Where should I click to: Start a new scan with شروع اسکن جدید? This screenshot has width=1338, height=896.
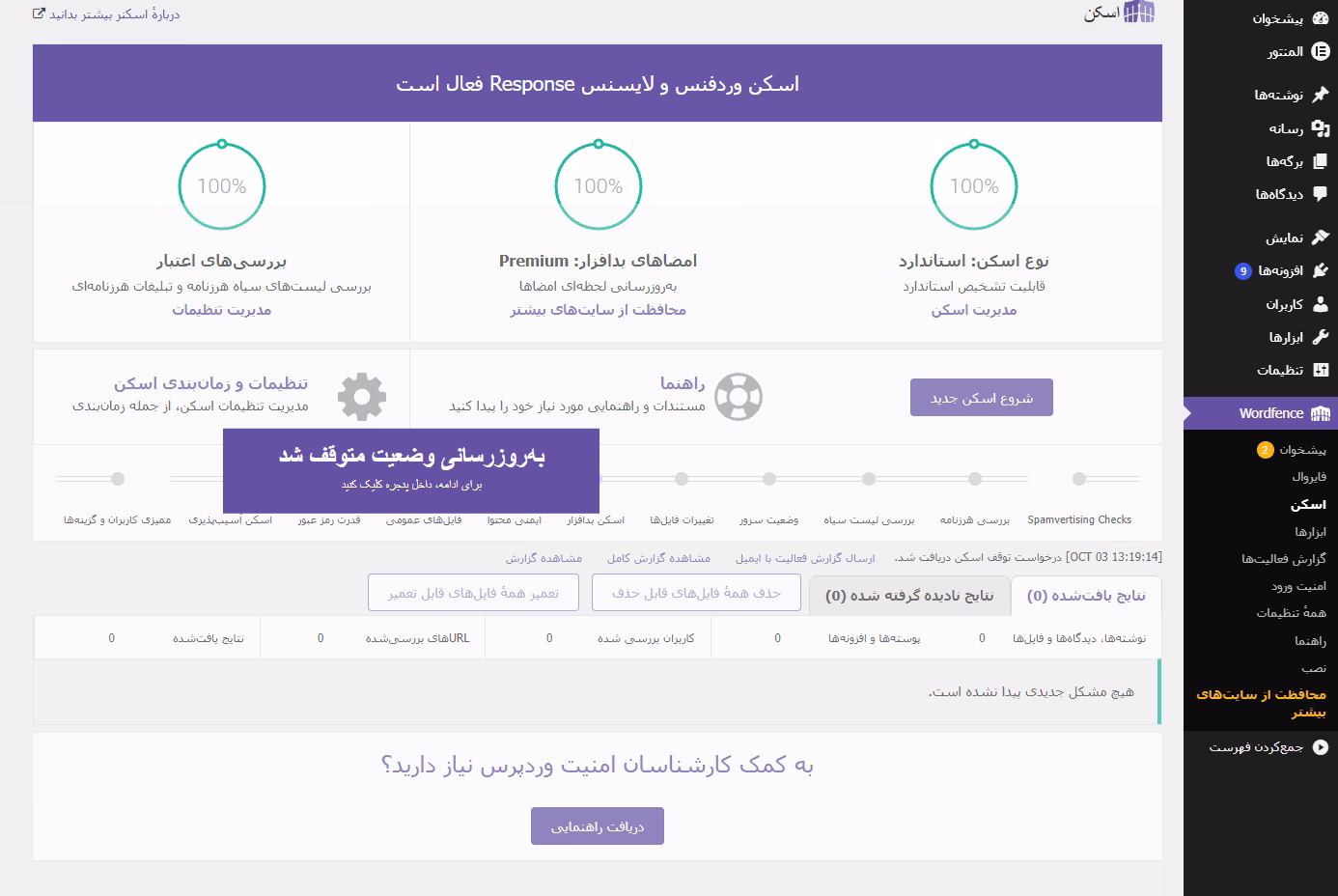coord(982,398)
